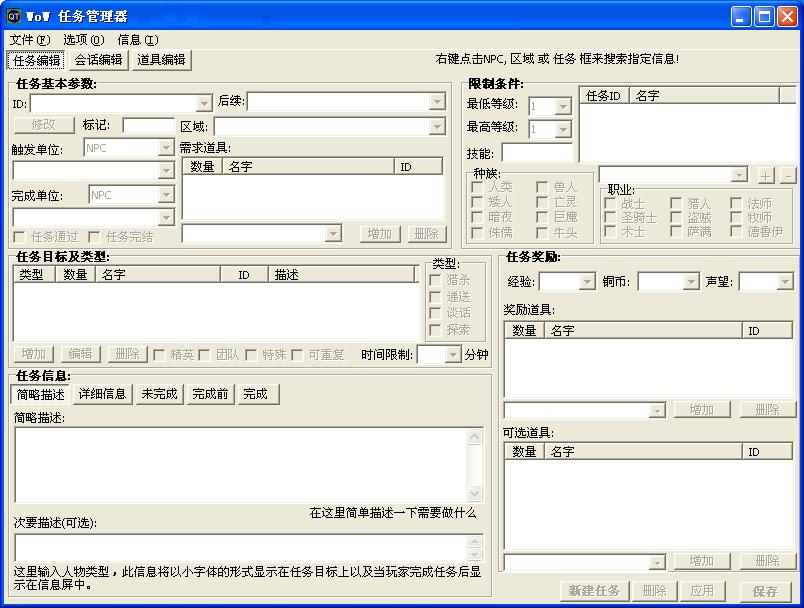
Task: Click the plus button beside the race selector
Action: (764, 174)
